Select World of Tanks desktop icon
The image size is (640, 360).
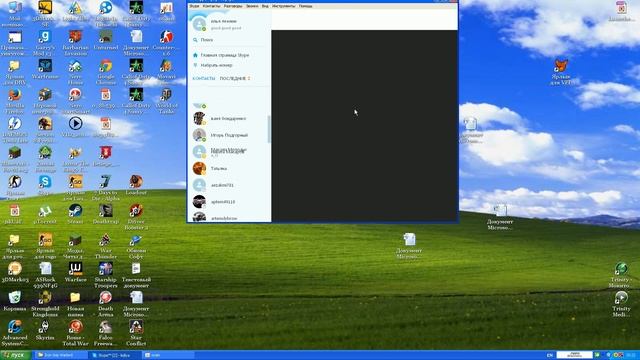pos(166,100)
